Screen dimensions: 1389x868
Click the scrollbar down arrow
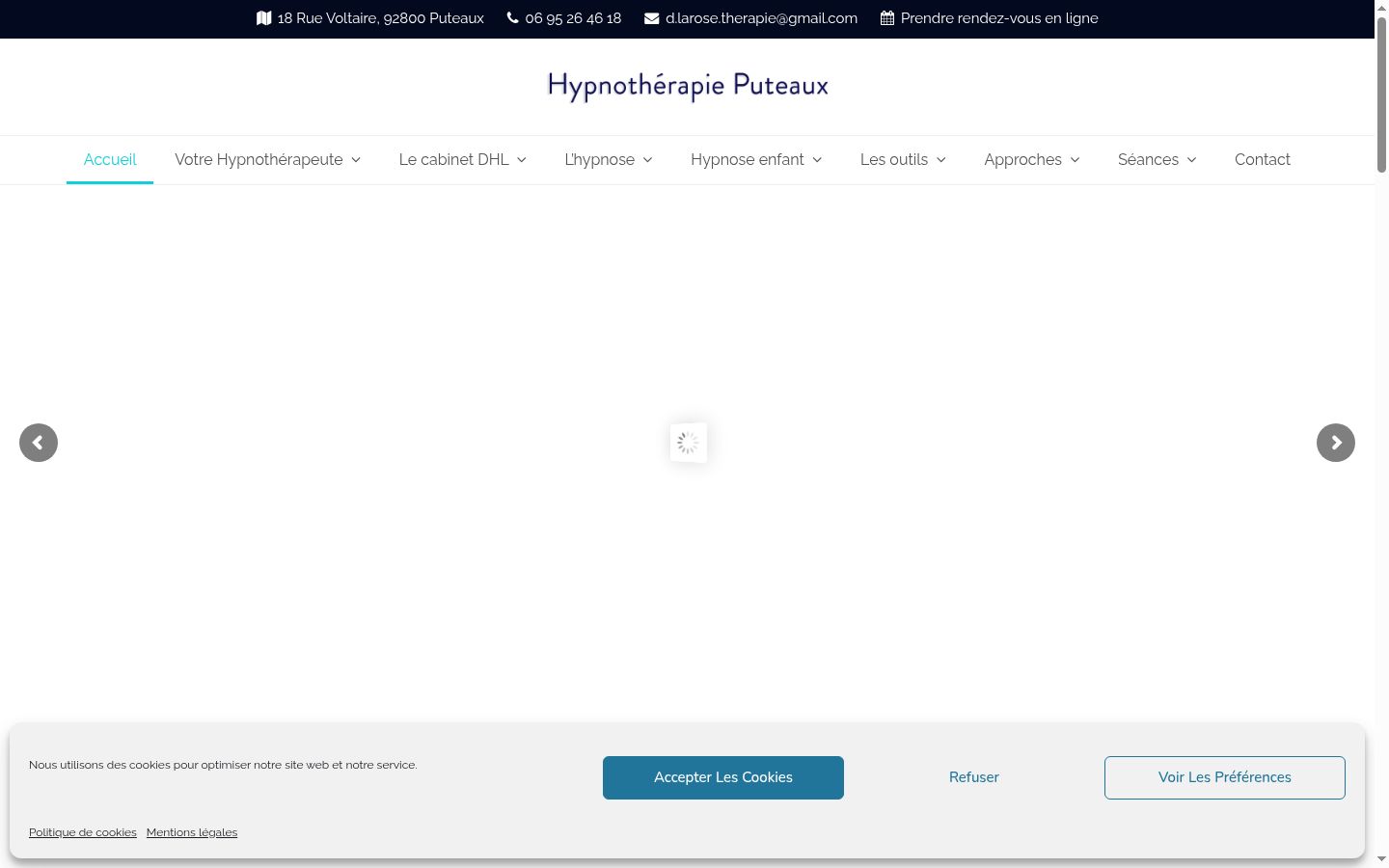[x=1381, y=858]
